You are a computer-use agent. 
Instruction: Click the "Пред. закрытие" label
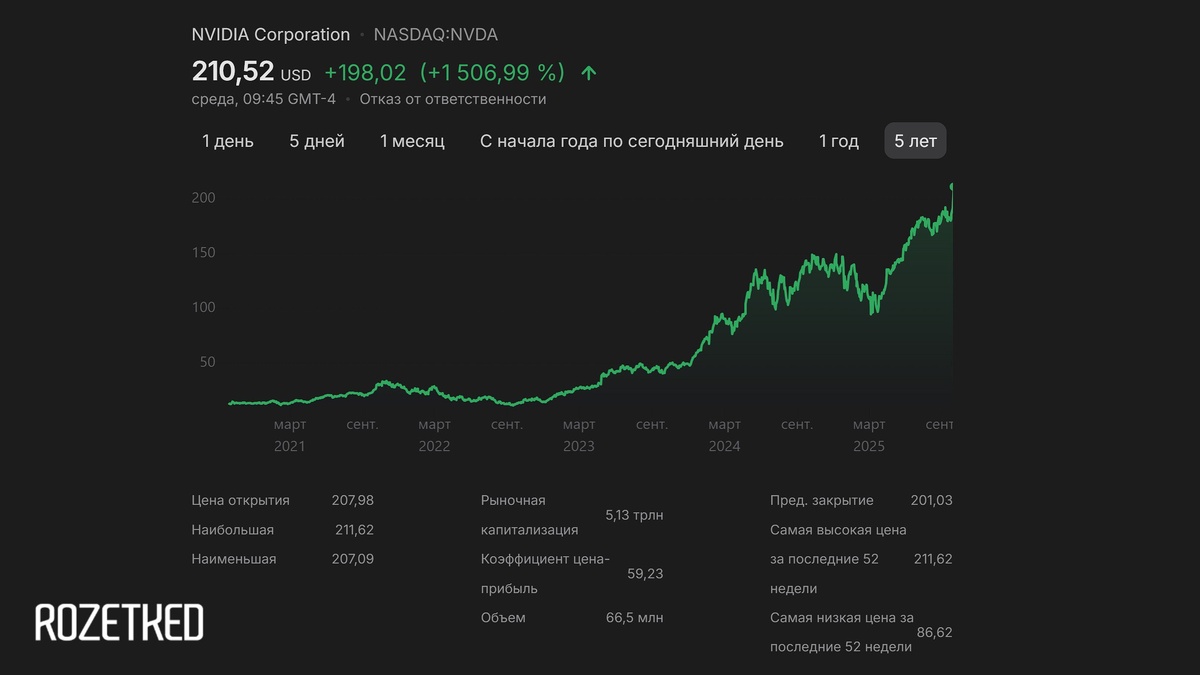[822, 501]
